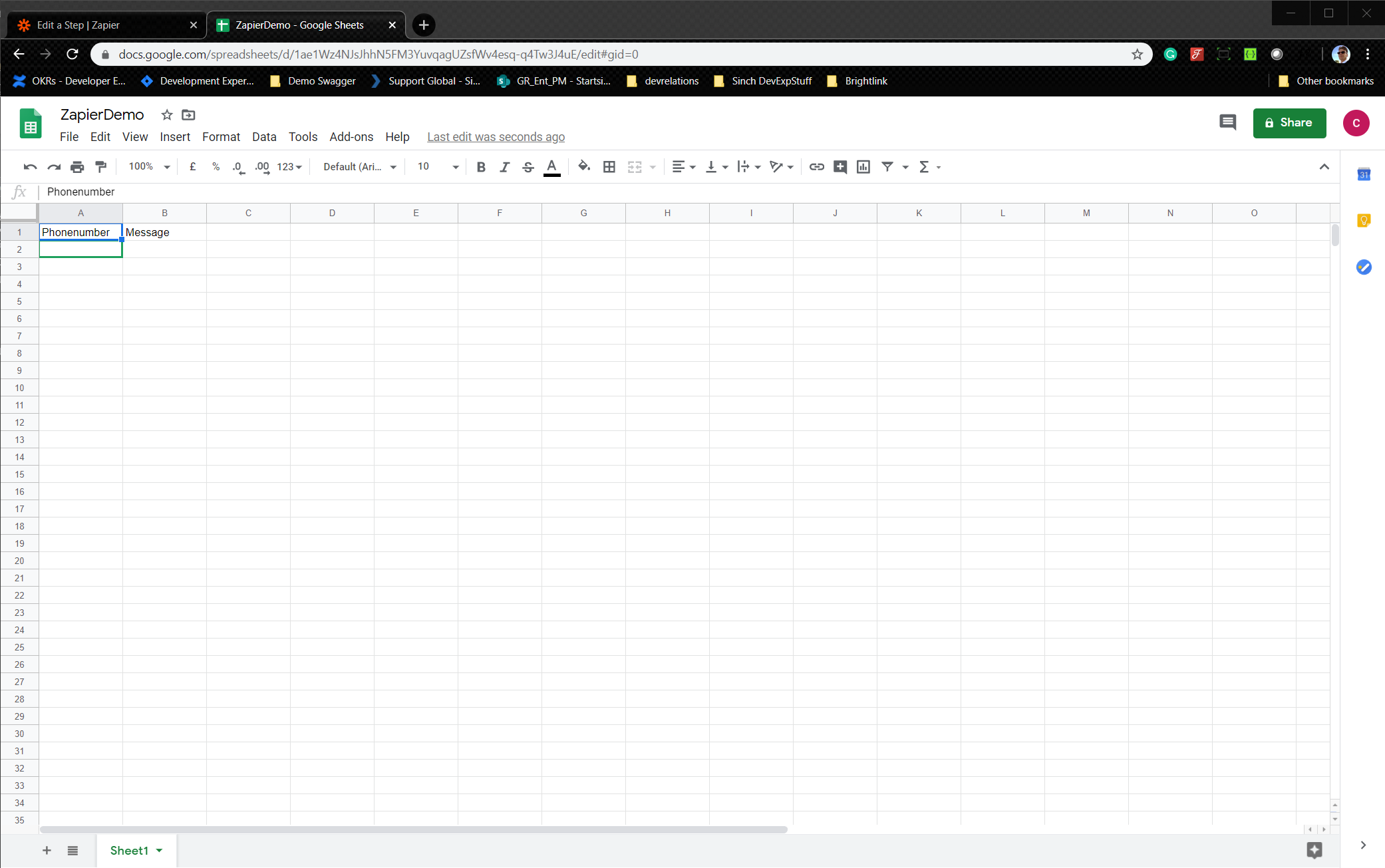Open the View menu
1385x868 pixels.
[135, 137]
